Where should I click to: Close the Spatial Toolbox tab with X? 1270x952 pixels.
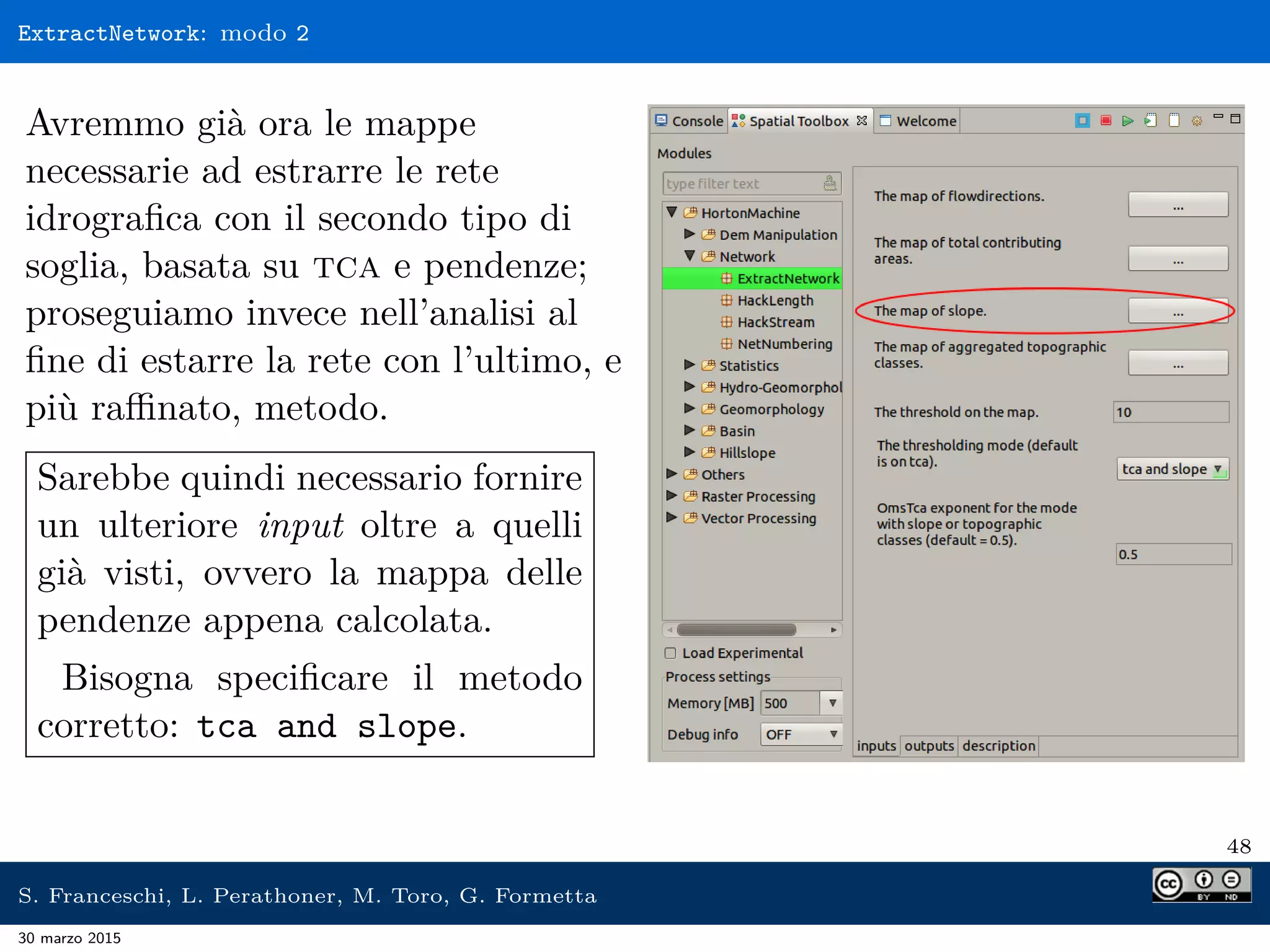[862, 120]
